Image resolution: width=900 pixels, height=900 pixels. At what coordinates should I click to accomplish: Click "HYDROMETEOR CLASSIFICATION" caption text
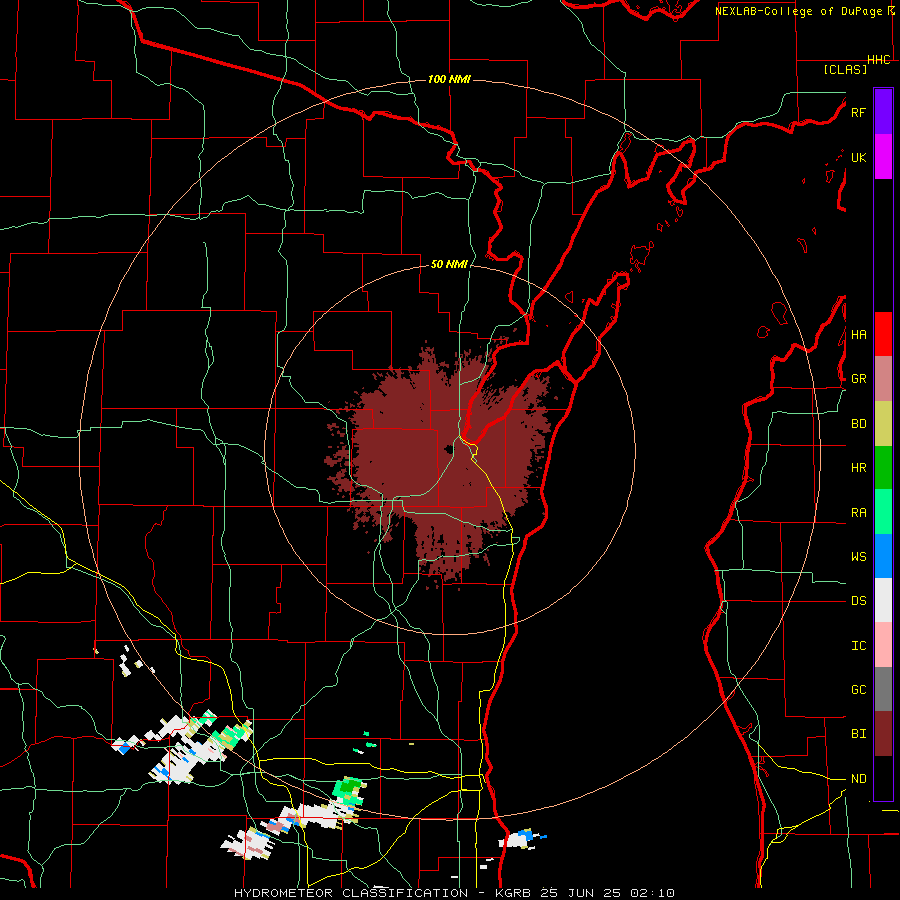tap(351, 893)
